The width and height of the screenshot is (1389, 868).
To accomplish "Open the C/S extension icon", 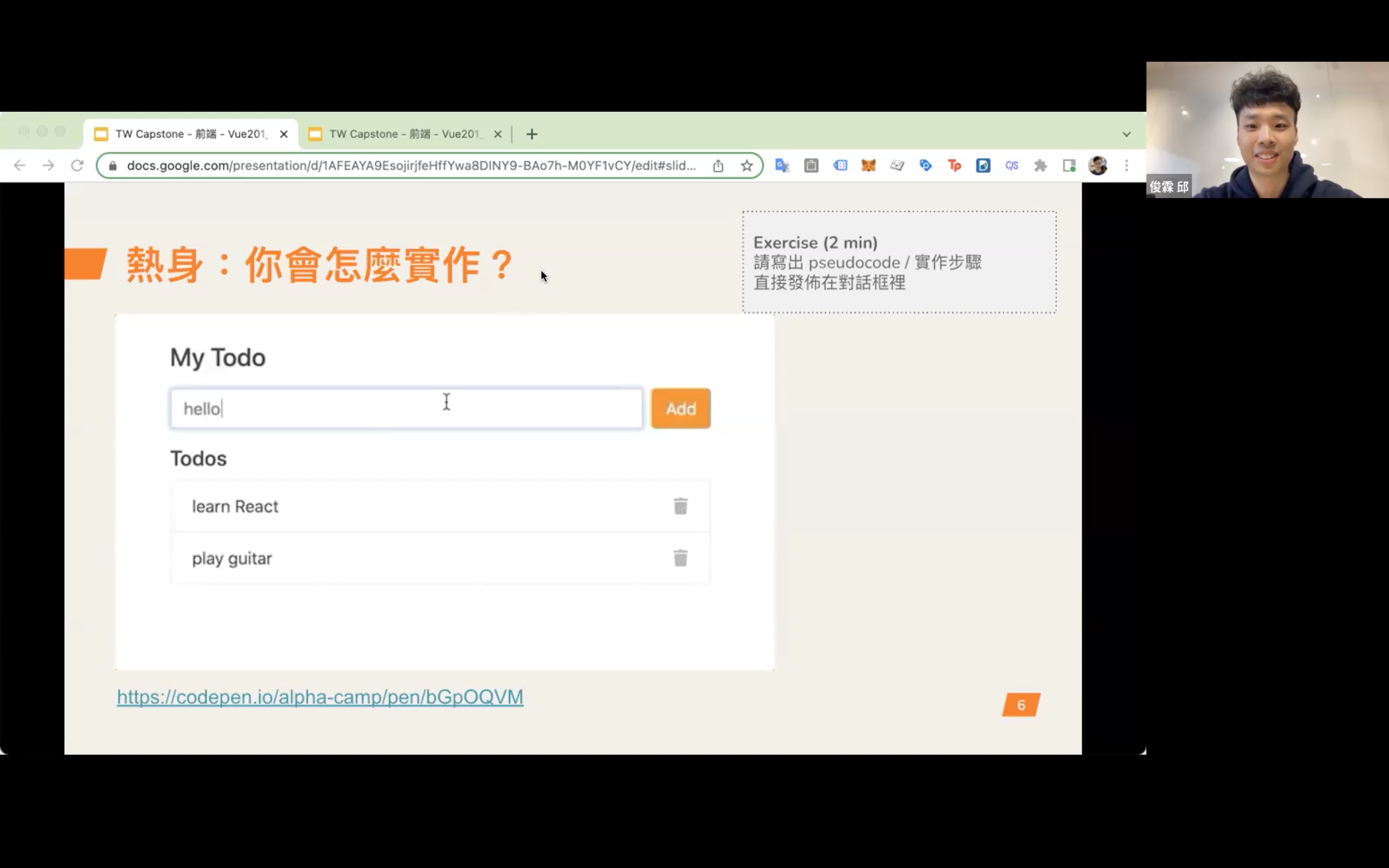I will 1011,166.
